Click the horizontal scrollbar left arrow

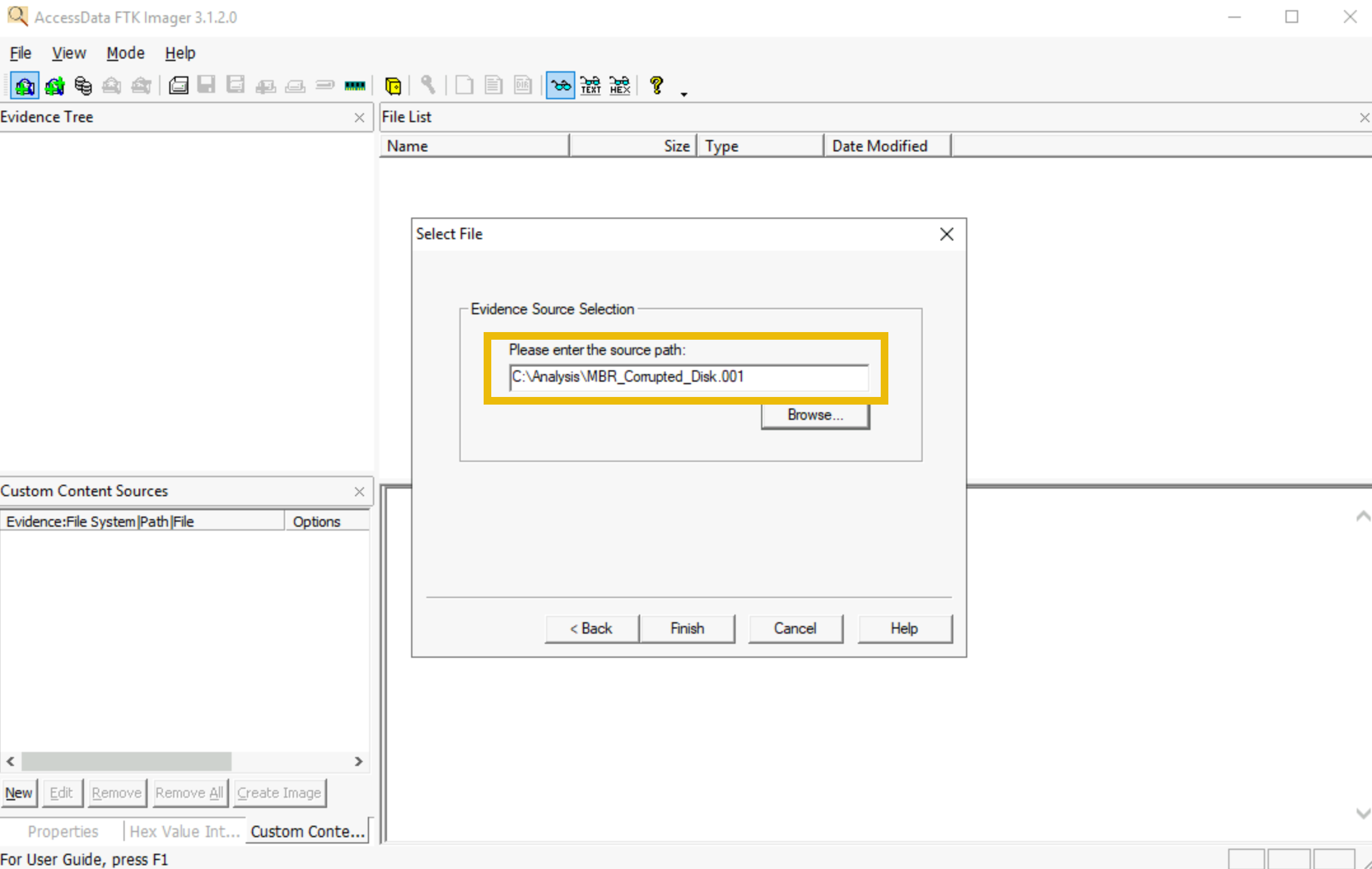tap(11, 761)
